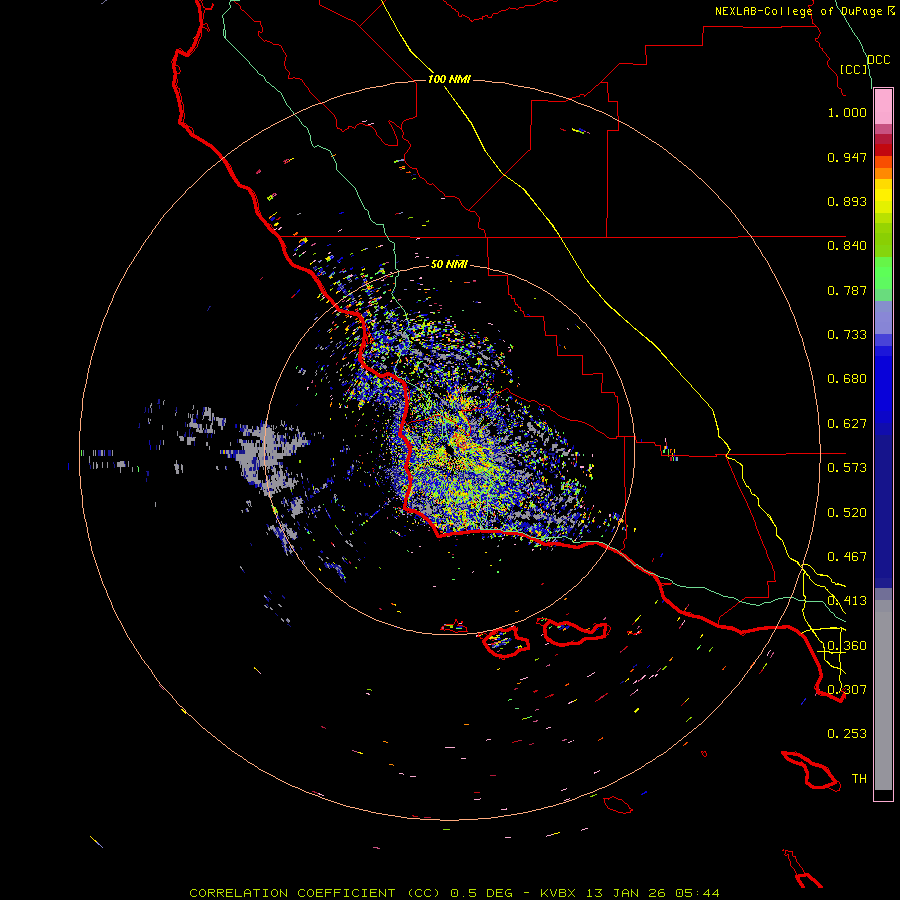Click the 0.627 color scale value
Image resolution: width=900 pixels, height=900 pixels.
(847, 424)
